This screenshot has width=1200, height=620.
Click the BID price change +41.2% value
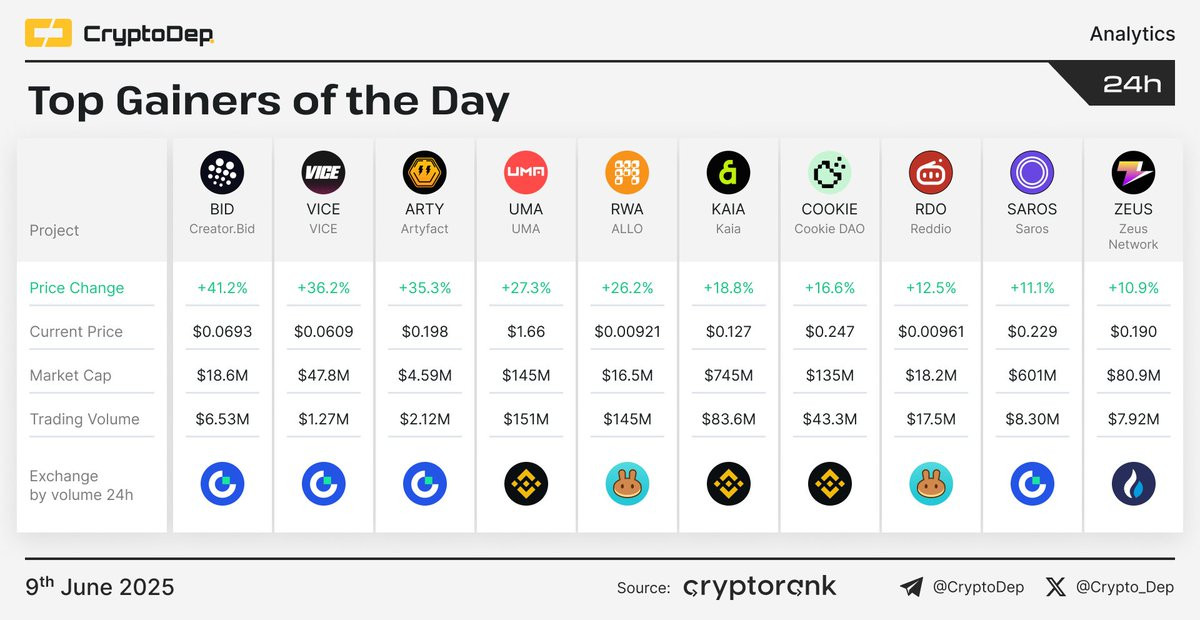(x=222, y=288)
